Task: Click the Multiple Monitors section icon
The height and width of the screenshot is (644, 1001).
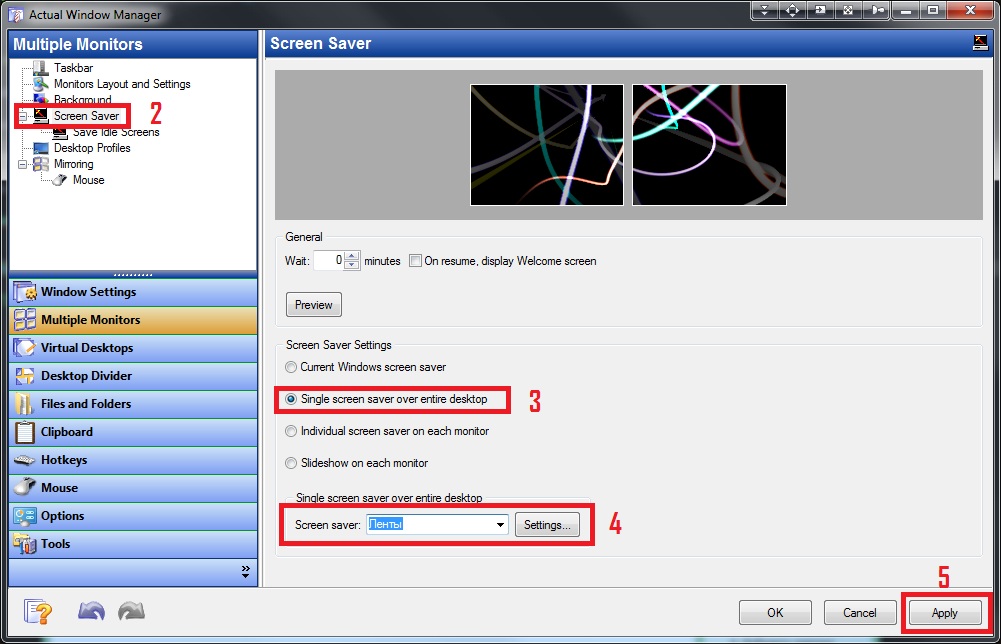Action: [x=26, y=320]
